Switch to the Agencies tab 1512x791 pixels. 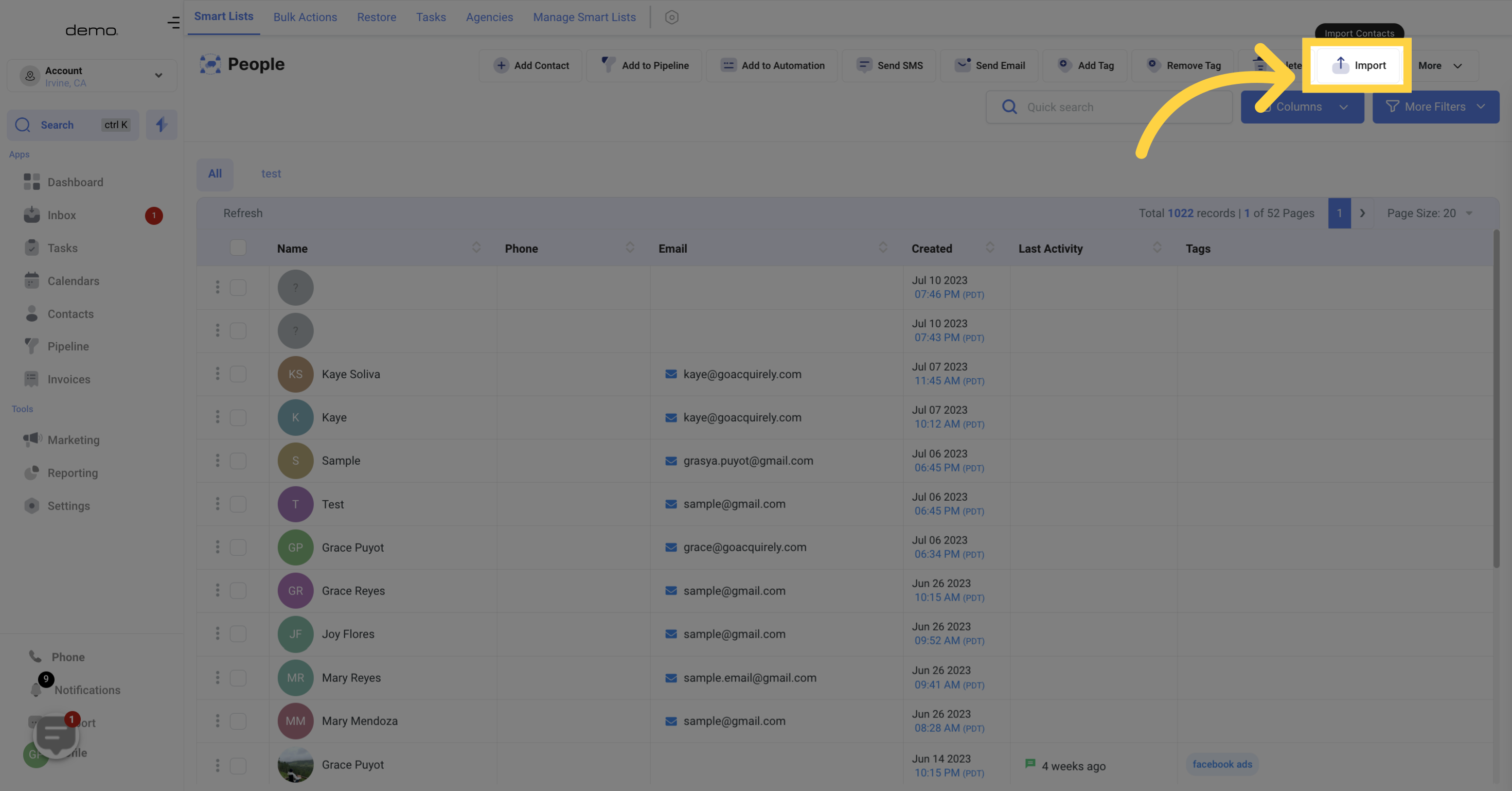[490, 17]
